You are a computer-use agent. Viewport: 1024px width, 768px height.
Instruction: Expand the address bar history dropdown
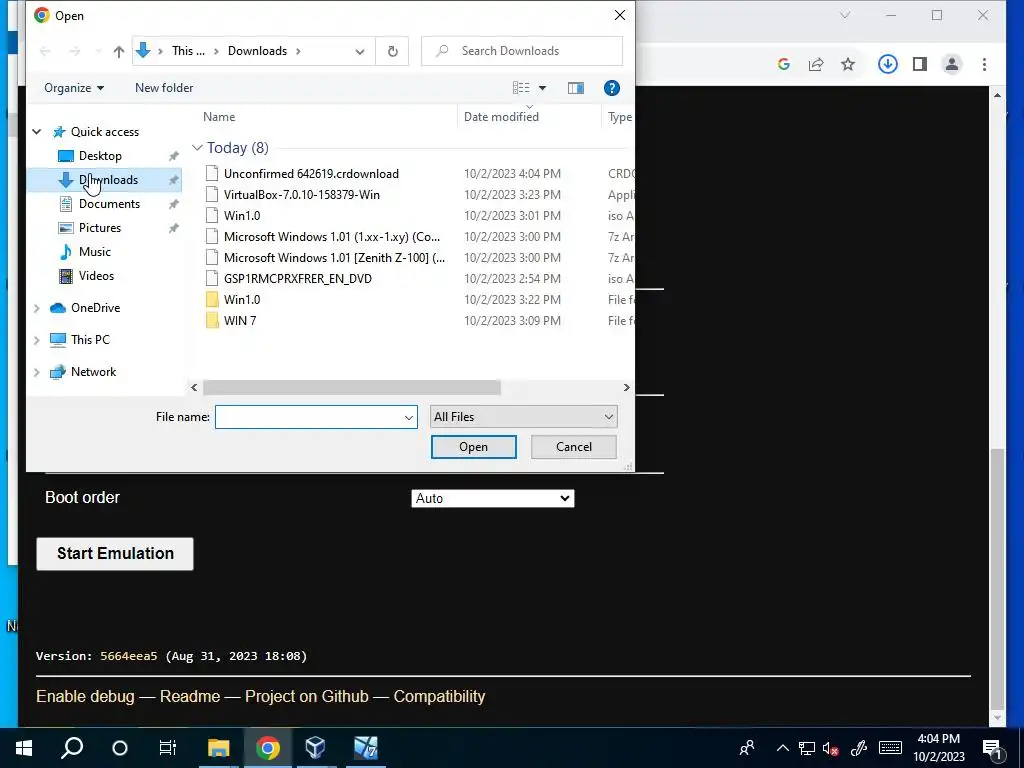(359, 52)
